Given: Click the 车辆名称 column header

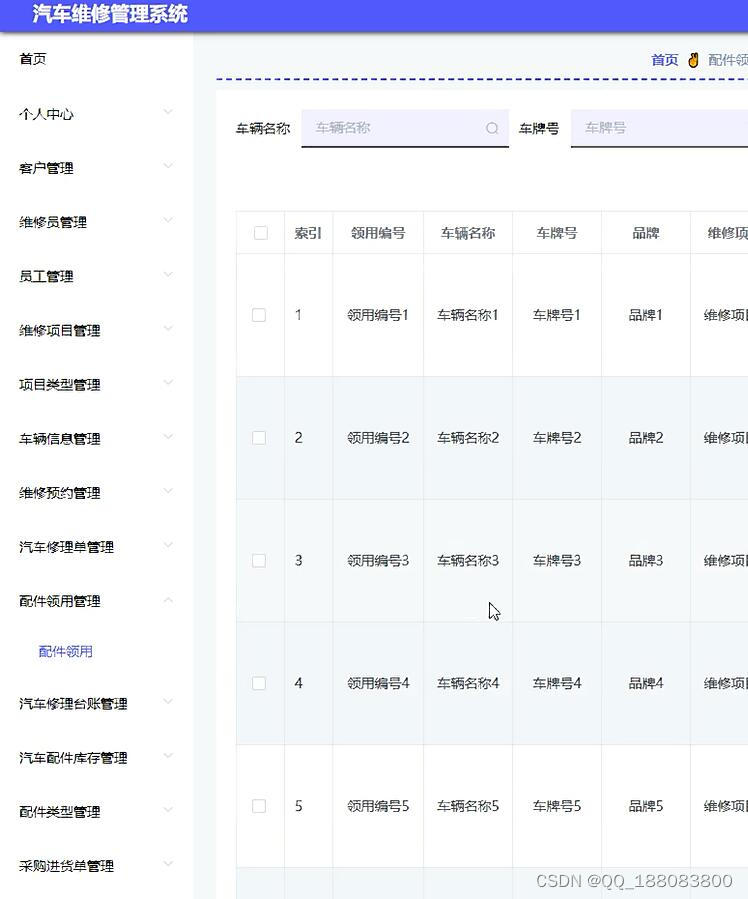Looking at the screenshot, I should [468, 233].
